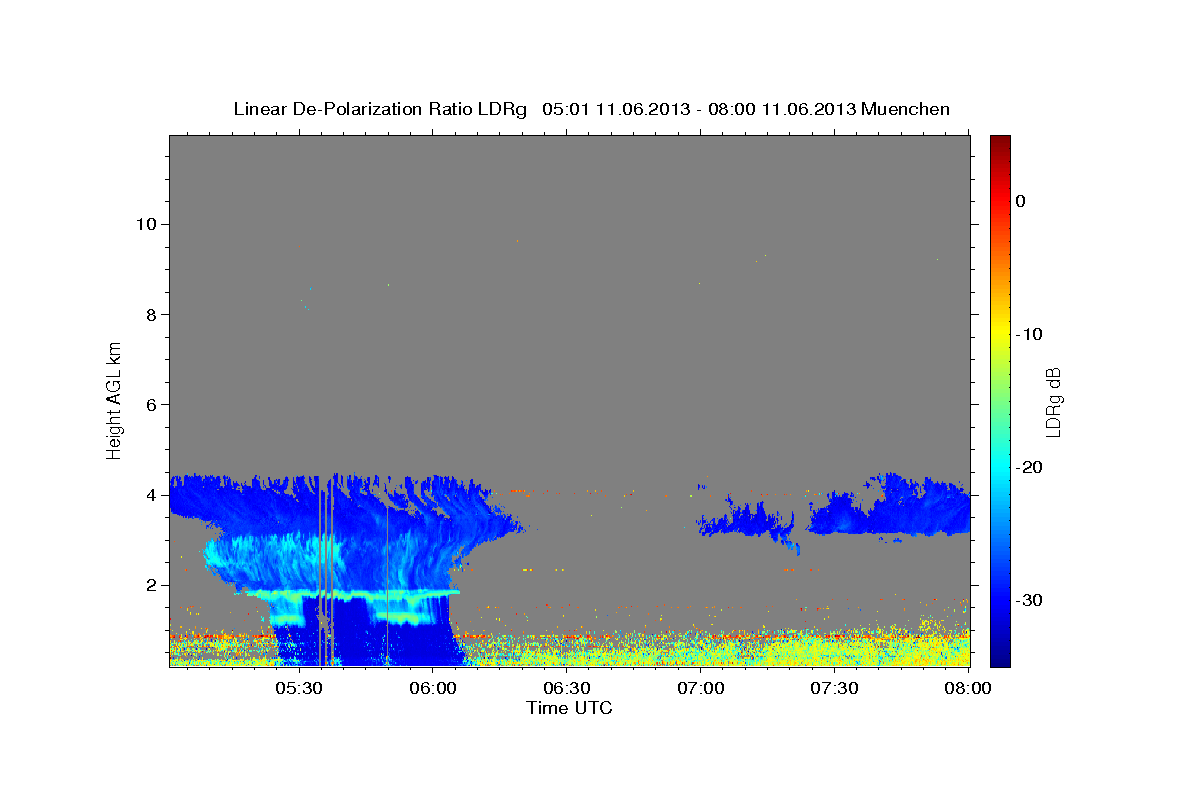Click the cyan bright band near 2 km
Screen dimensions: 1200x800
point(352,594)
